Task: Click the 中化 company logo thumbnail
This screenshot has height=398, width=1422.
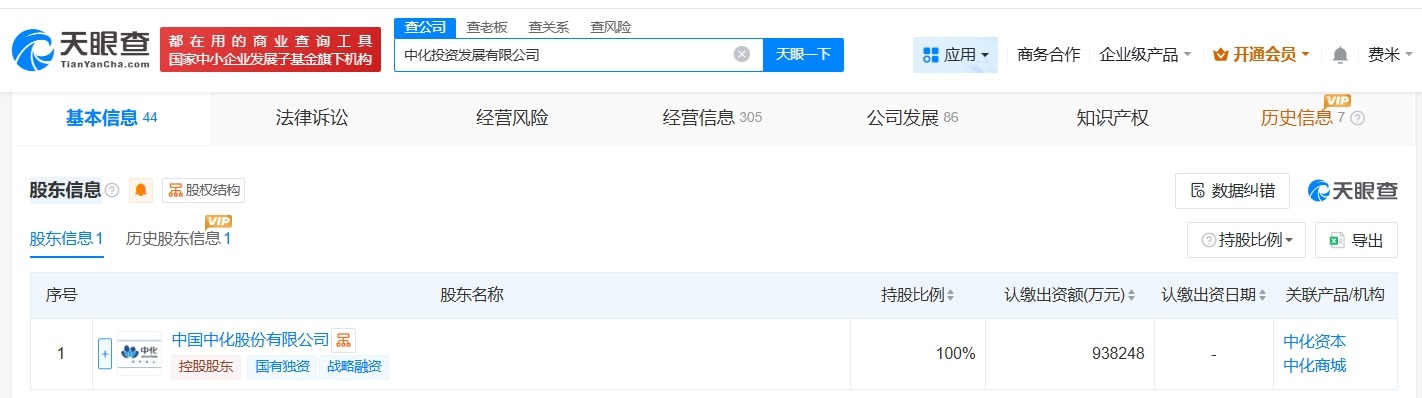Action: pyautogui.click(x=139, y=353)
